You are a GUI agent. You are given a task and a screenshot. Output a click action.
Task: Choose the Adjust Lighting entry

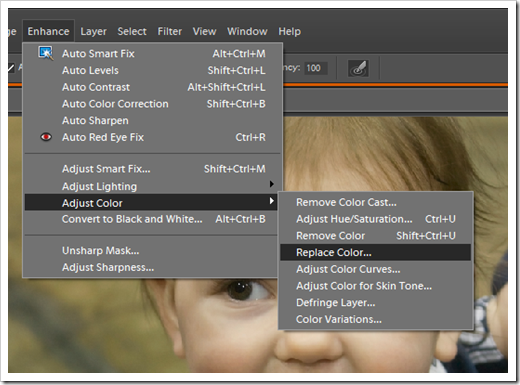151,186
